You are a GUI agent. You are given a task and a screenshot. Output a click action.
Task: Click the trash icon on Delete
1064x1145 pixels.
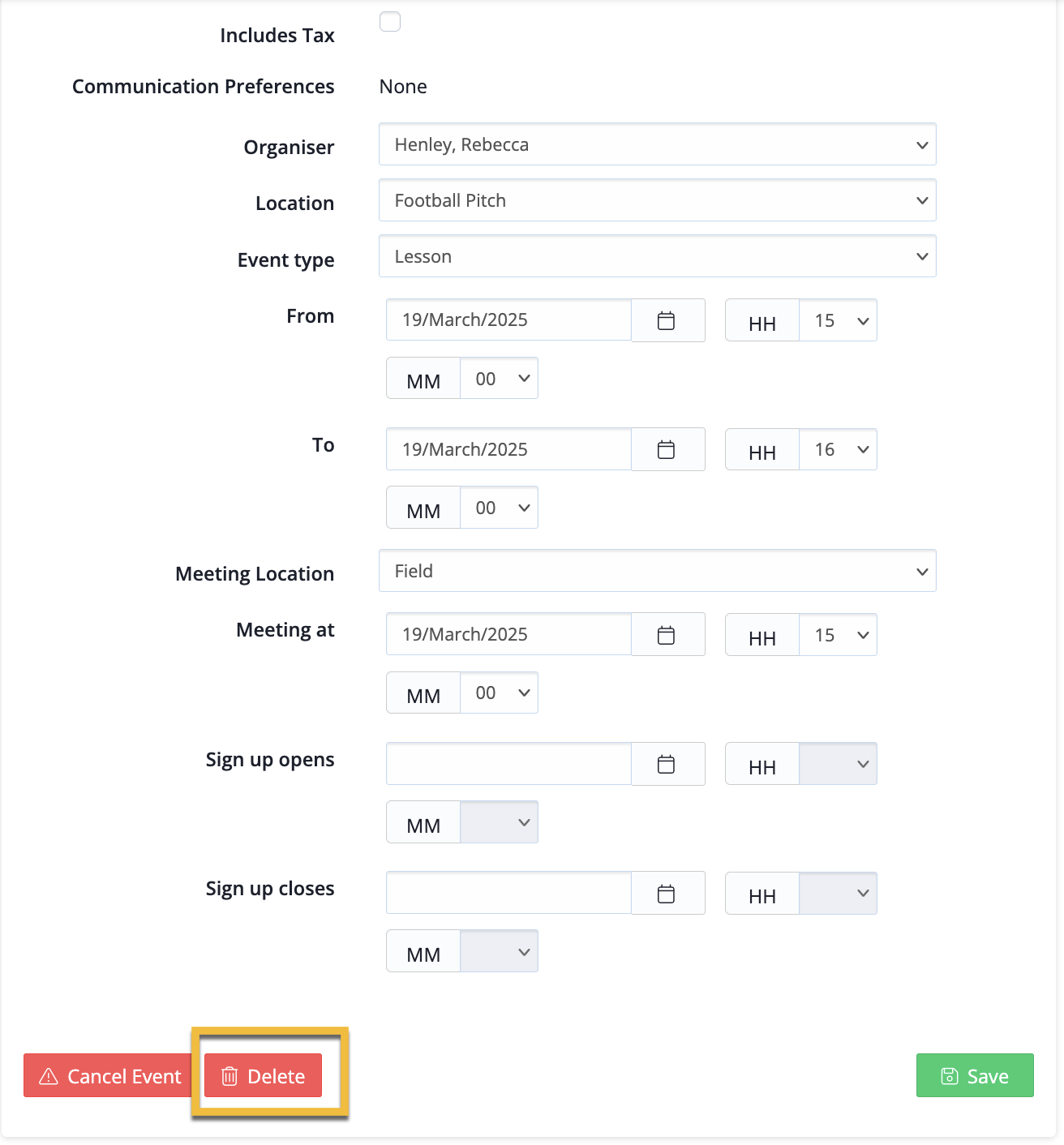230,1076
